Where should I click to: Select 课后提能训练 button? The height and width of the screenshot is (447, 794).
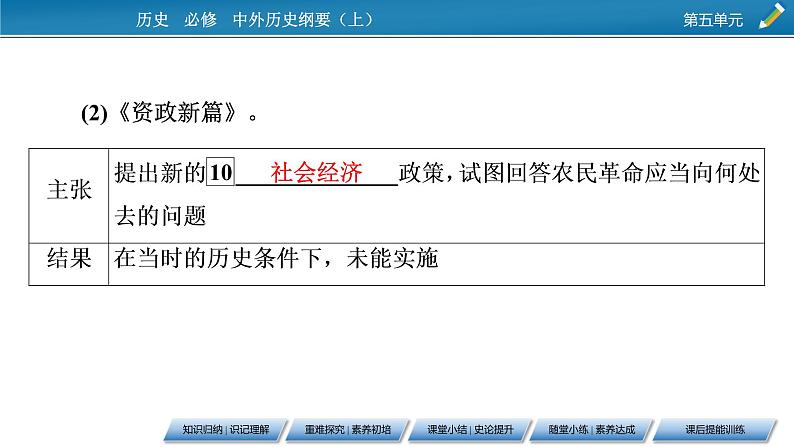(715, 430)
